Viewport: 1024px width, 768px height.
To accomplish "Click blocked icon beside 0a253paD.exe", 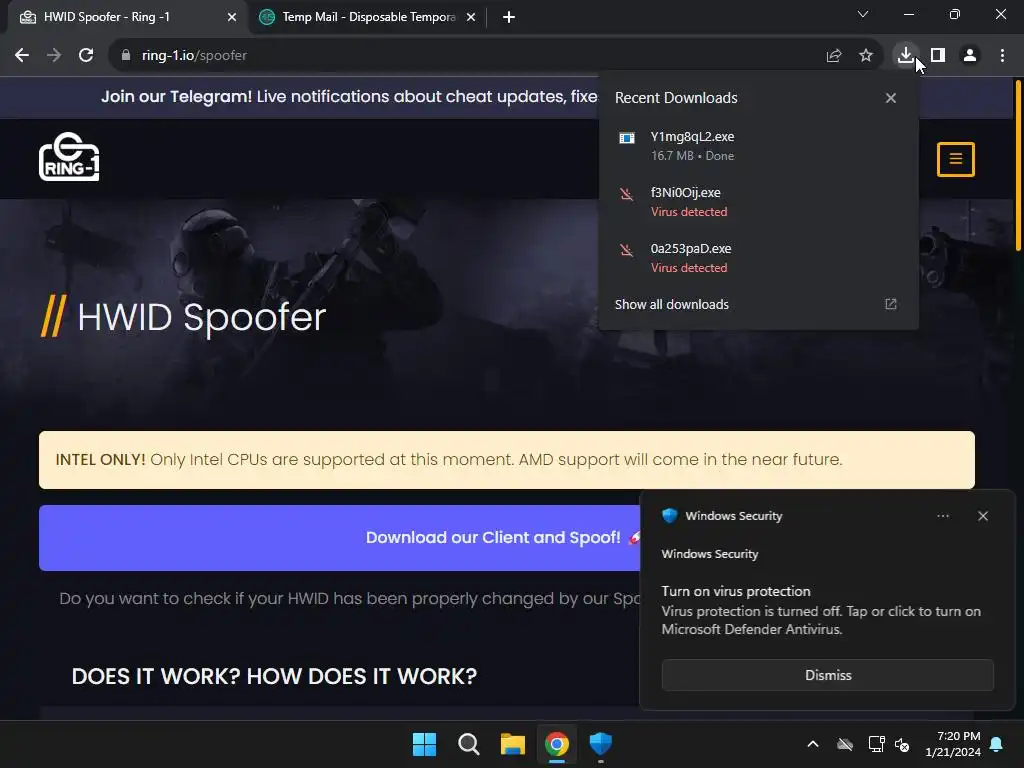I will click(x=626, y=250).
